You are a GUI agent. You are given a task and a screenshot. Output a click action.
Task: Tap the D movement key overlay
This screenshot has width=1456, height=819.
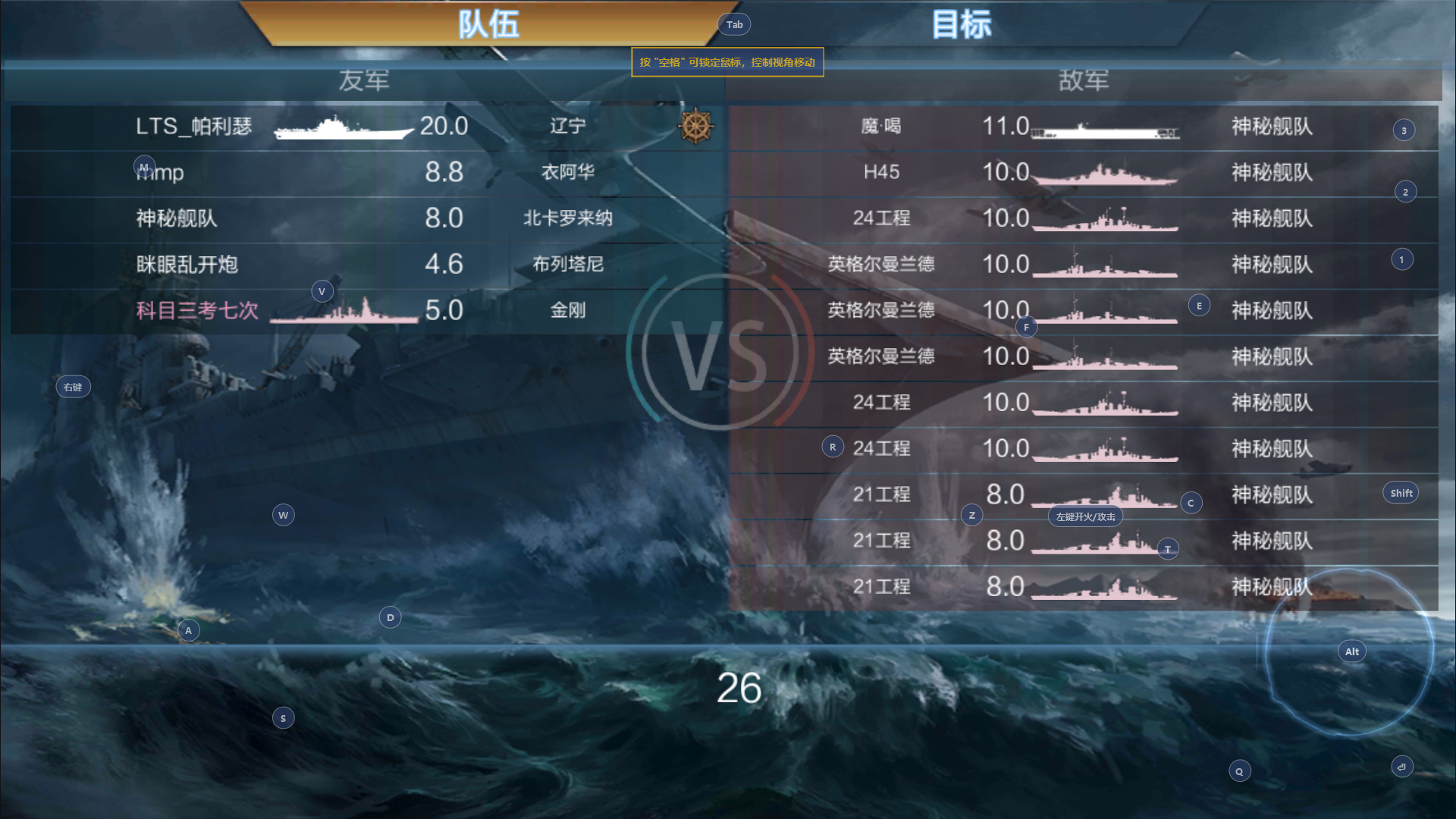click(390, 617)
